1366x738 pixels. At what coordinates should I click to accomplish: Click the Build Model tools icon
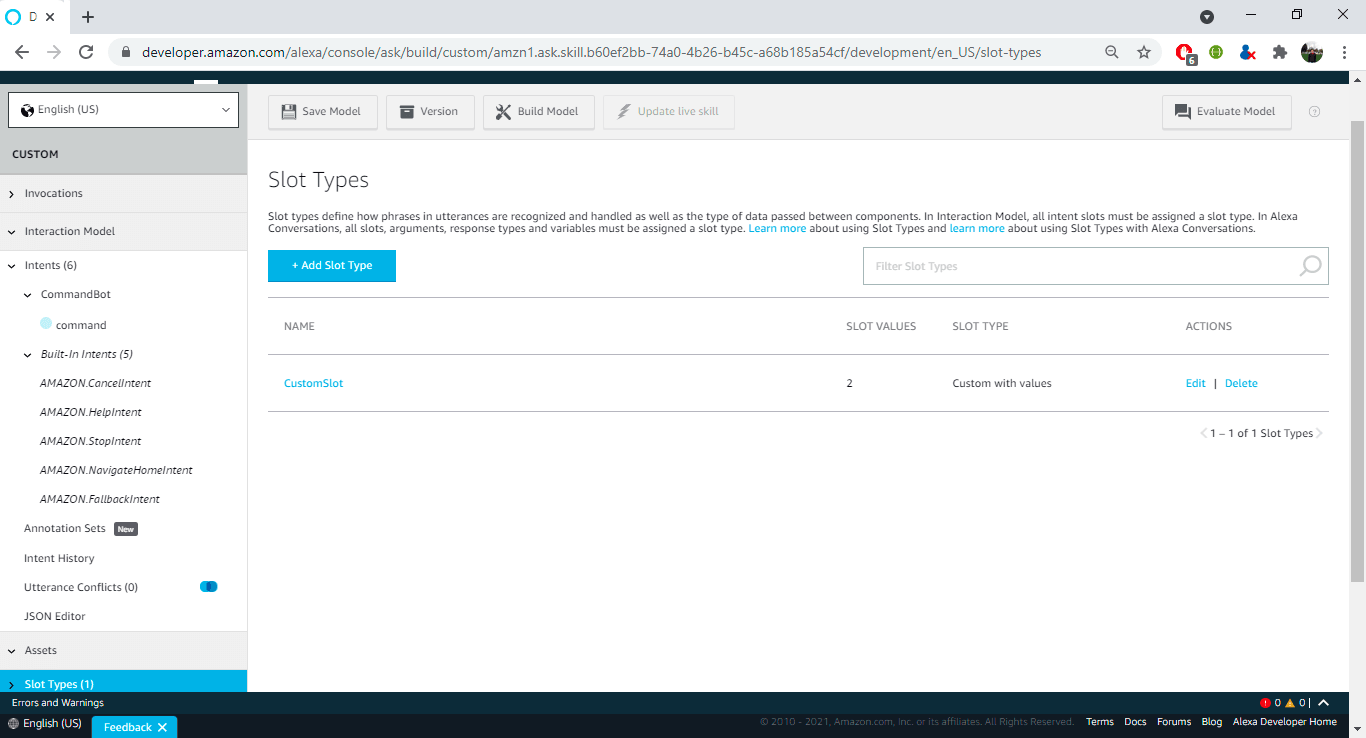point(503,112)
